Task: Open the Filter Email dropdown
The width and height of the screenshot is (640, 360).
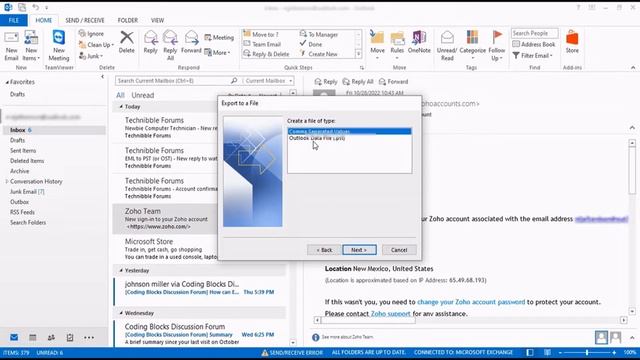Action: pos(533,56)
